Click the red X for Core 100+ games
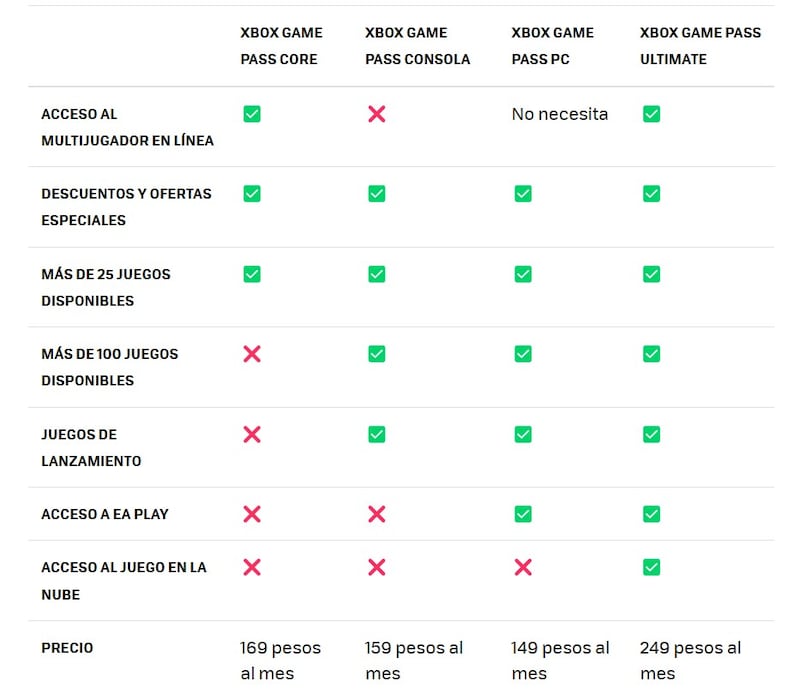This screenshot has width=800, height=694. click(252, 354)
